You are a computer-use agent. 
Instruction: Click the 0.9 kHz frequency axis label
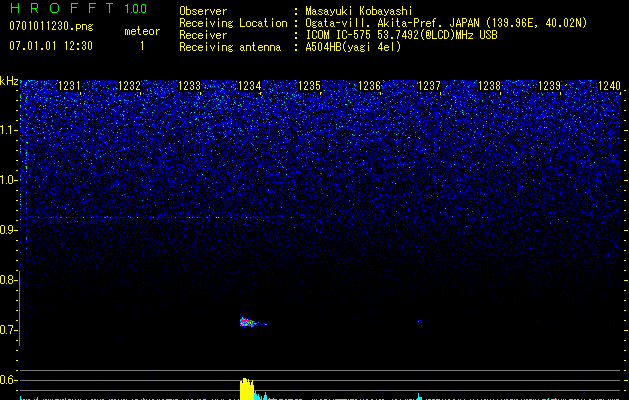[x=7, y=230]
